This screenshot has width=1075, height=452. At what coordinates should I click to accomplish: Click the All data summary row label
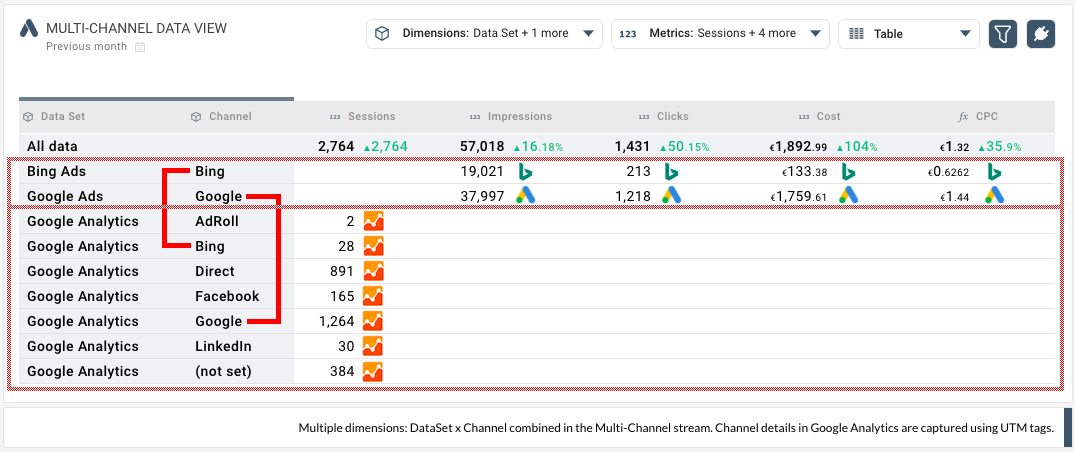52,146
